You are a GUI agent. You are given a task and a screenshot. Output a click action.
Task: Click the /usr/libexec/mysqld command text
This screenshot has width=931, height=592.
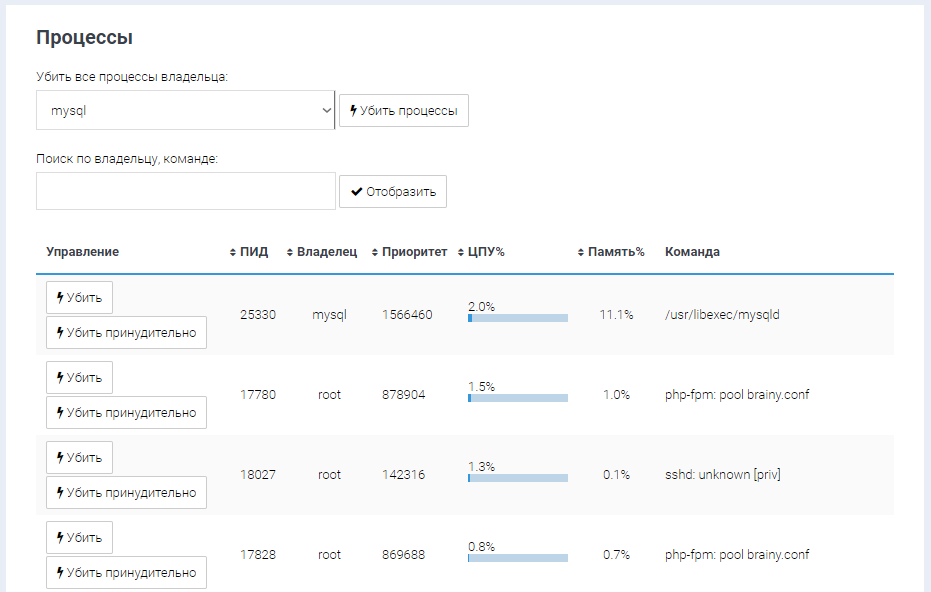click(x=721, y=314)
